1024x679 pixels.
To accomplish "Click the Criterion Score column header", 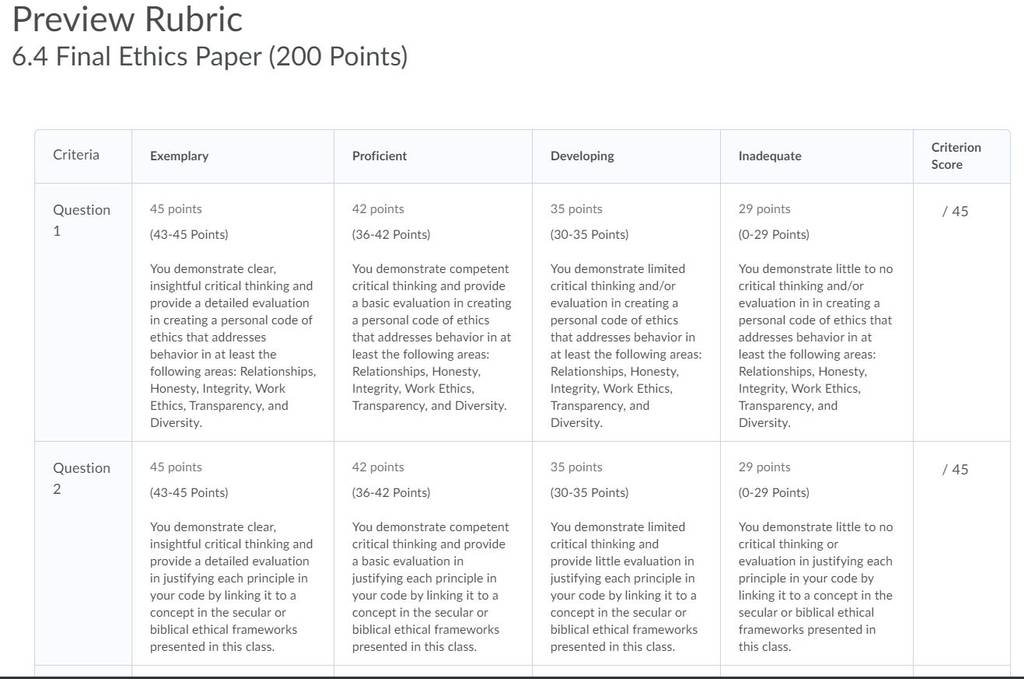I will tap(956, 156).
